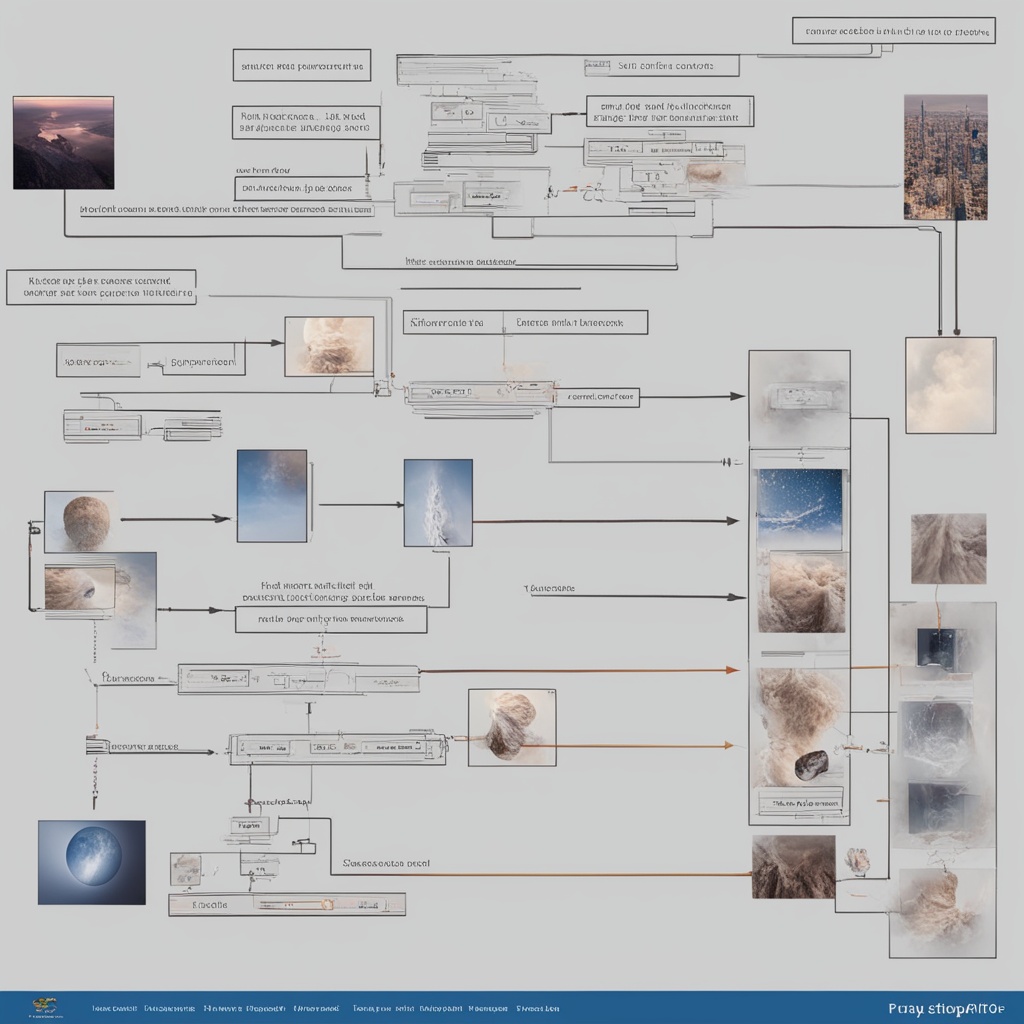Click the fluffy object image beside orange arrow
The image size is (1024, 1024).
pyautogui.click(x=512, y=727)
